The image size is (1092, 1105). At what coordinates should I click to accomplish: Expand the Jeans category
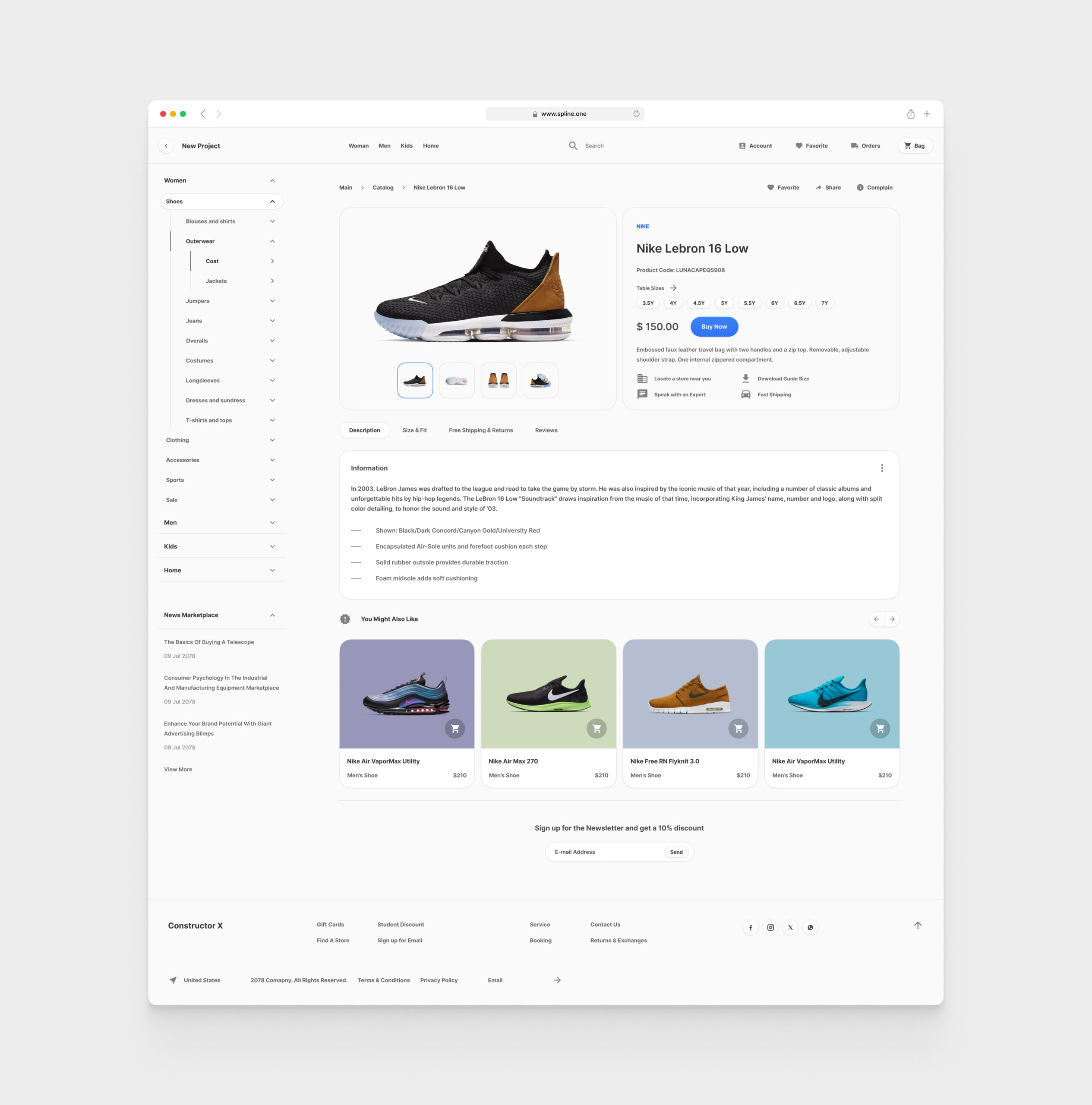(272, 321)
